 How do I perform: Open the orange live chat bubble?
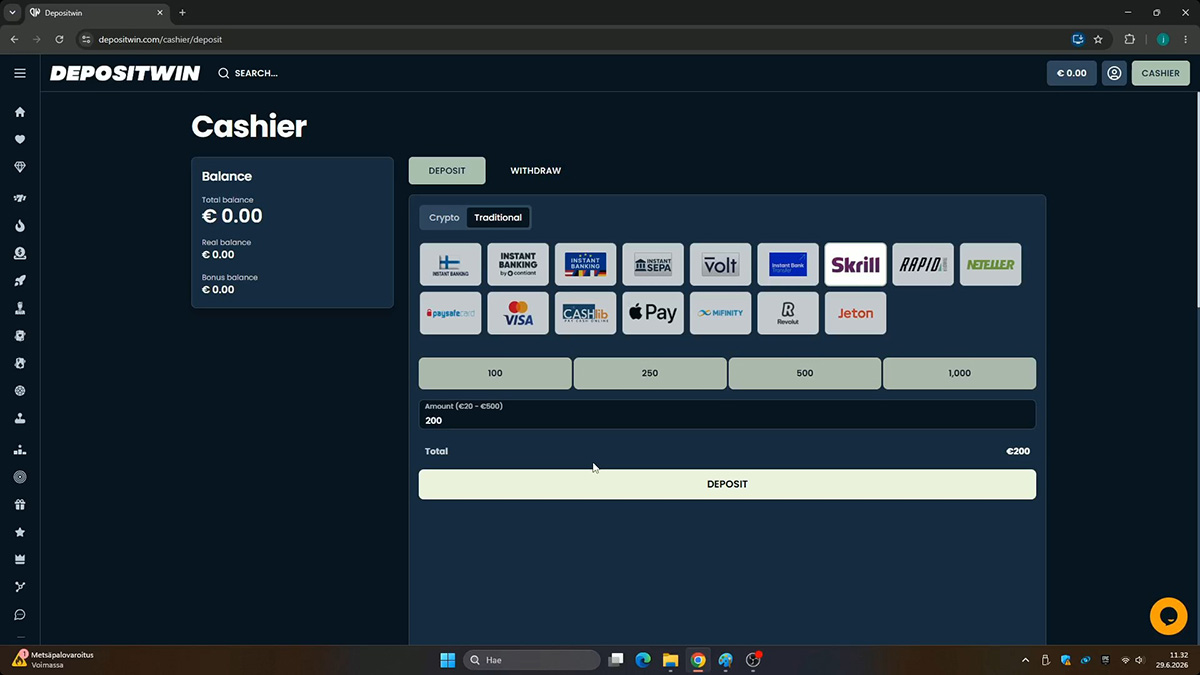pos(1169,616)
